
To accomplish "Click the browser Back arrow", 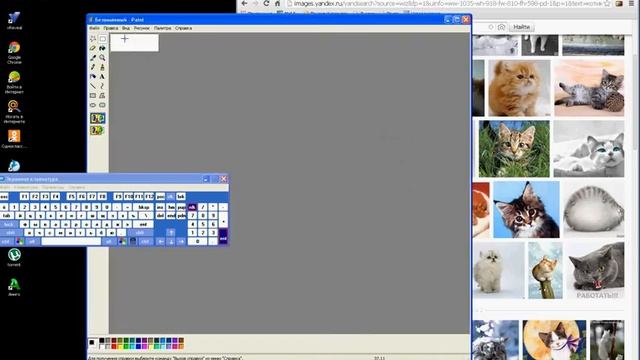I will tap(244, 3).
